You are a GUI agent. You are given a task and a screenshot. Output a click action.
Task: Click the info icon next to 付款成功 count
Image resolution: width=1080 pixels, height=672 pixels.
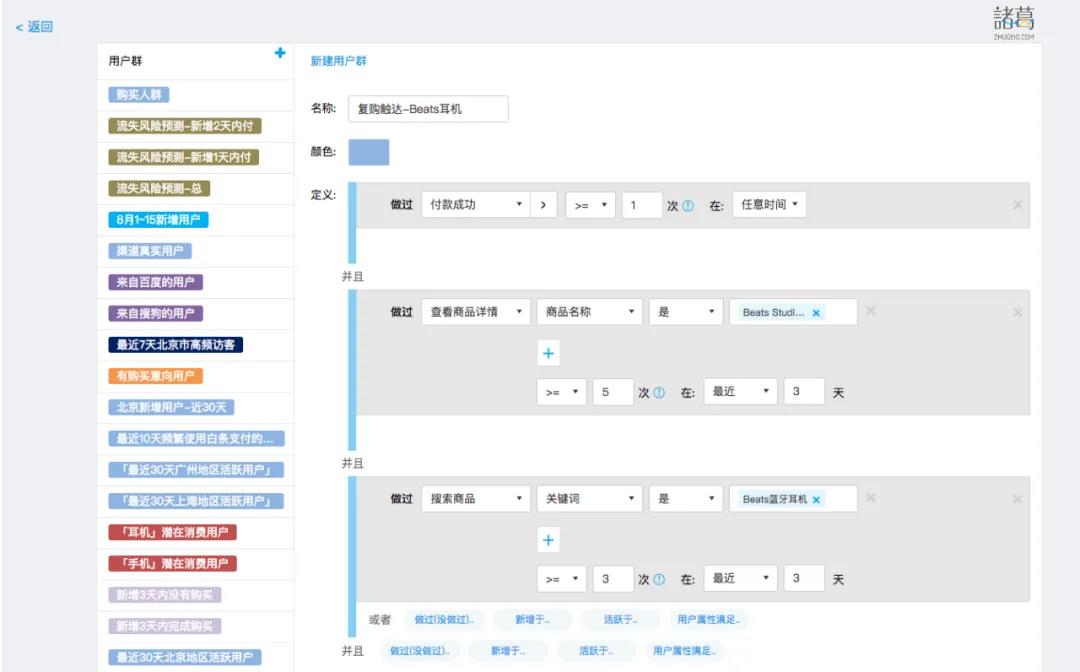point(688,206)
